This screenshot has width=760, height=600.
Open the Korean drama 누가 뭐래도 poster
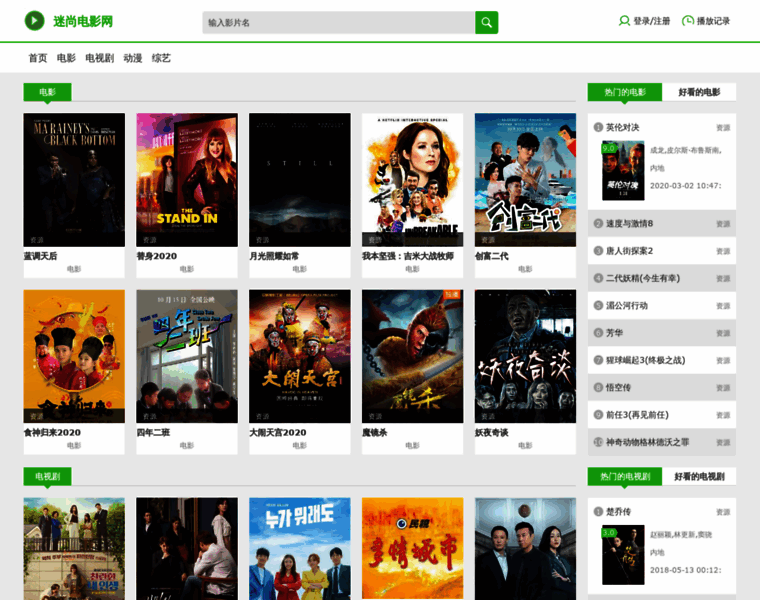pyautogui.click(x=300, y=549)
